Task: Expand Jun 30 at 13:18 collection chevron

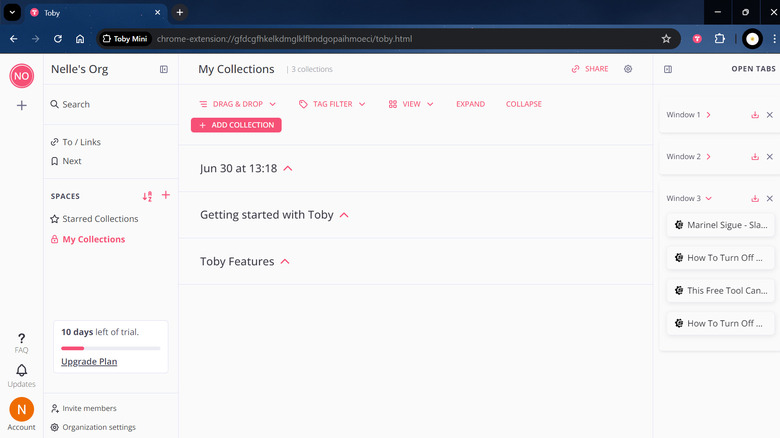Action: click(288, 169)
